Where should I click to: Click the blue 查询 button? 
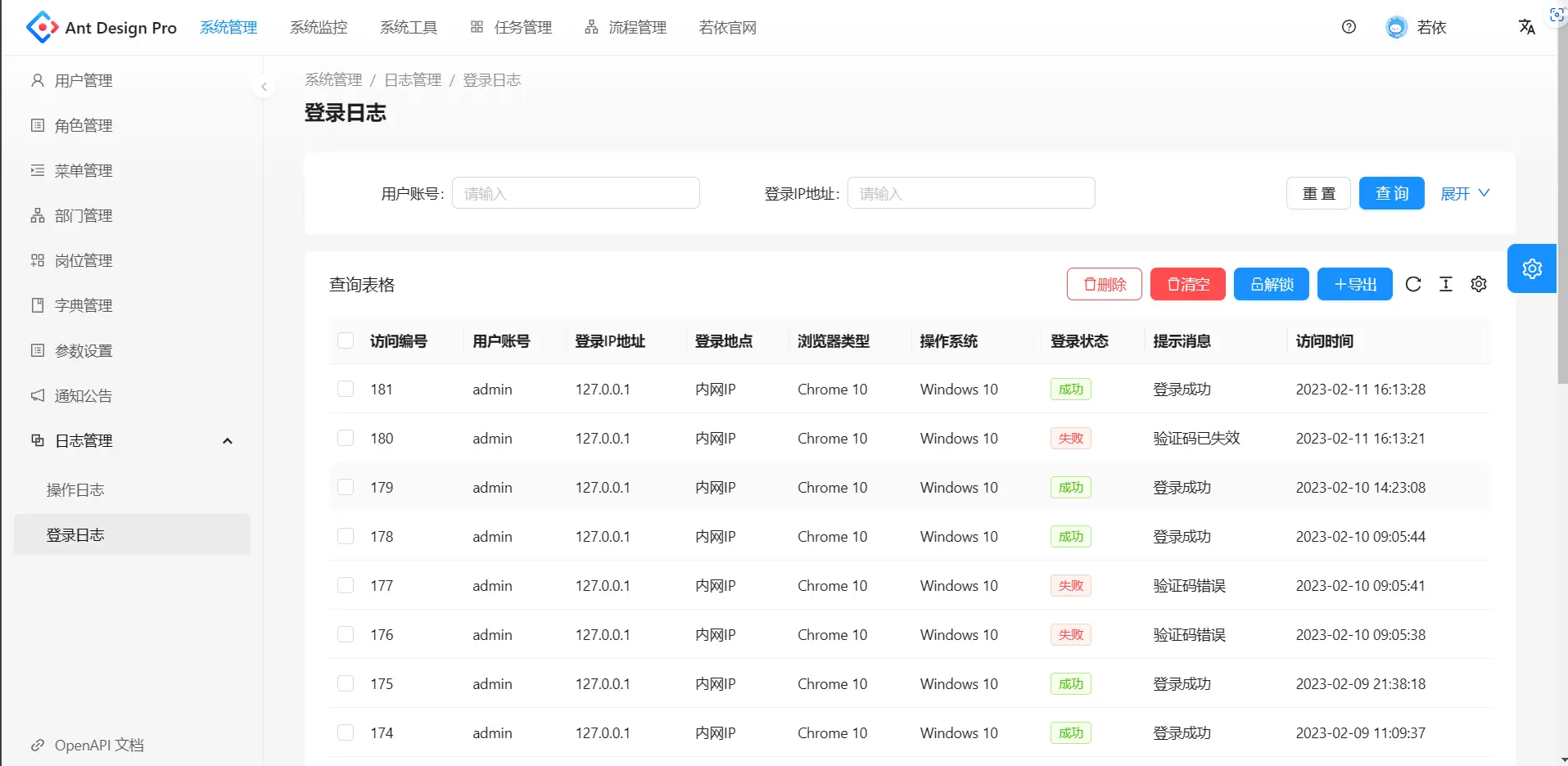pos(1392,193)
